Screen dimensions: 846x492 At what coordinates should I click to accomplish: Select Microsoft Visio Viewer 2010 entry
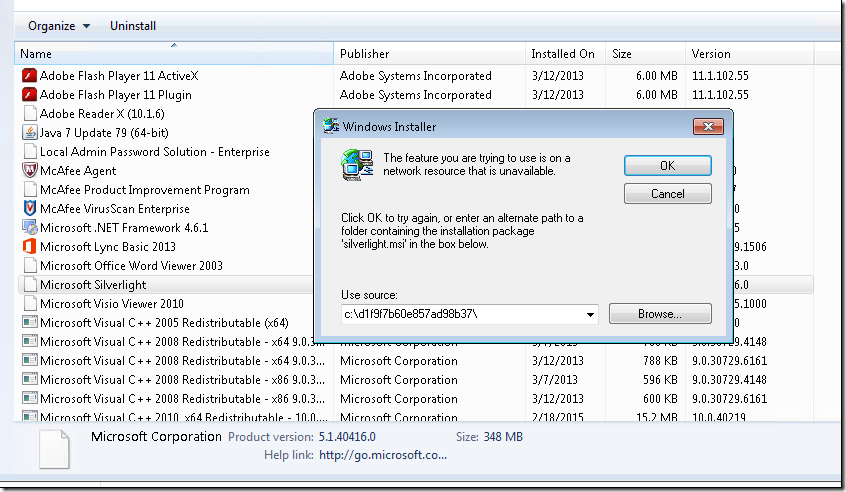pyautogui.click(x=112, y=304)
